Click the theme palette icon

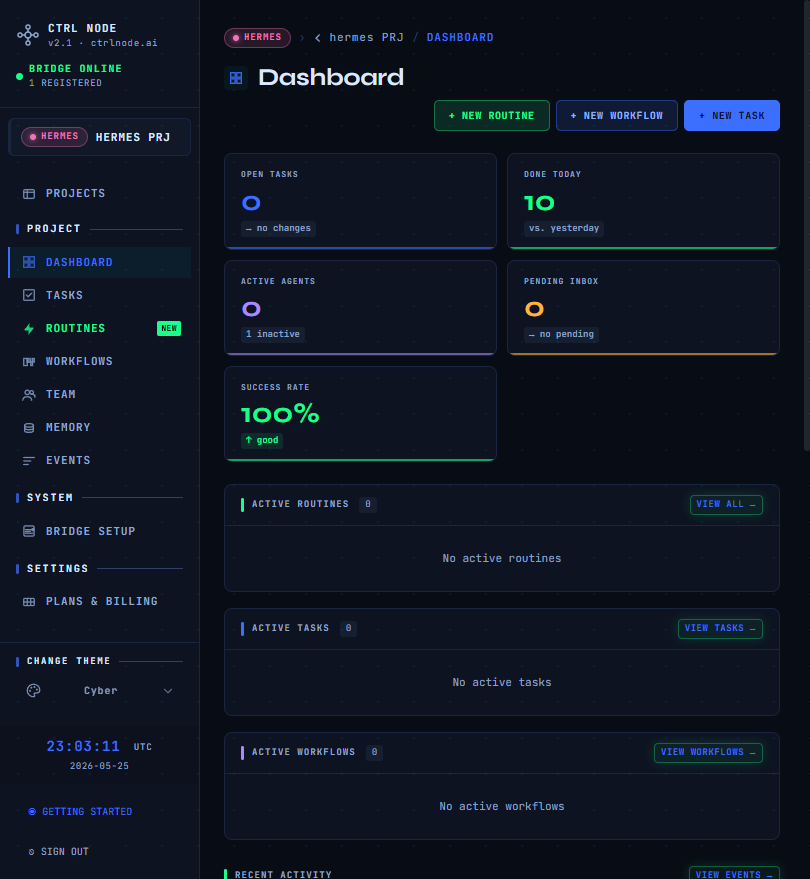coord(34,691)
